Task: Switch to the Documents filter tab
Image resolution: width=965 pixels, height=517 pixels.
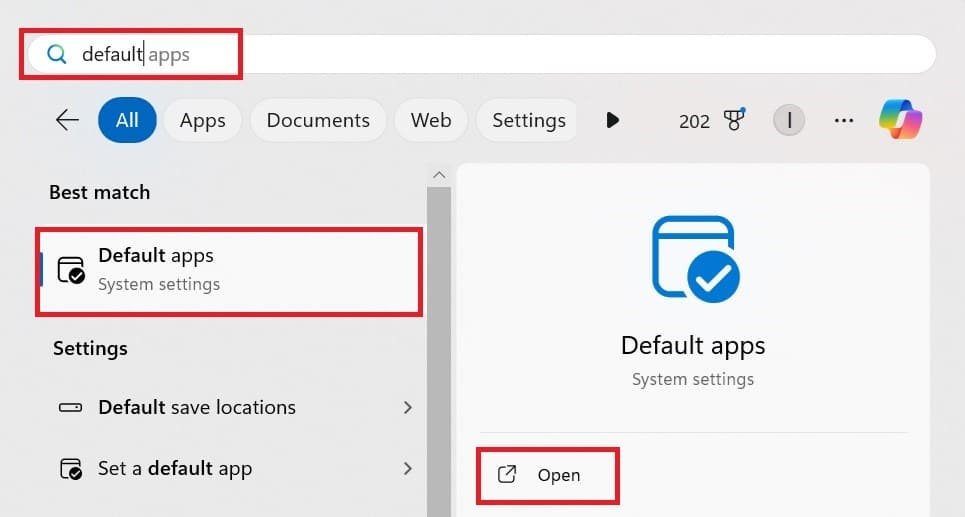Action: click(x=318, y=120)
